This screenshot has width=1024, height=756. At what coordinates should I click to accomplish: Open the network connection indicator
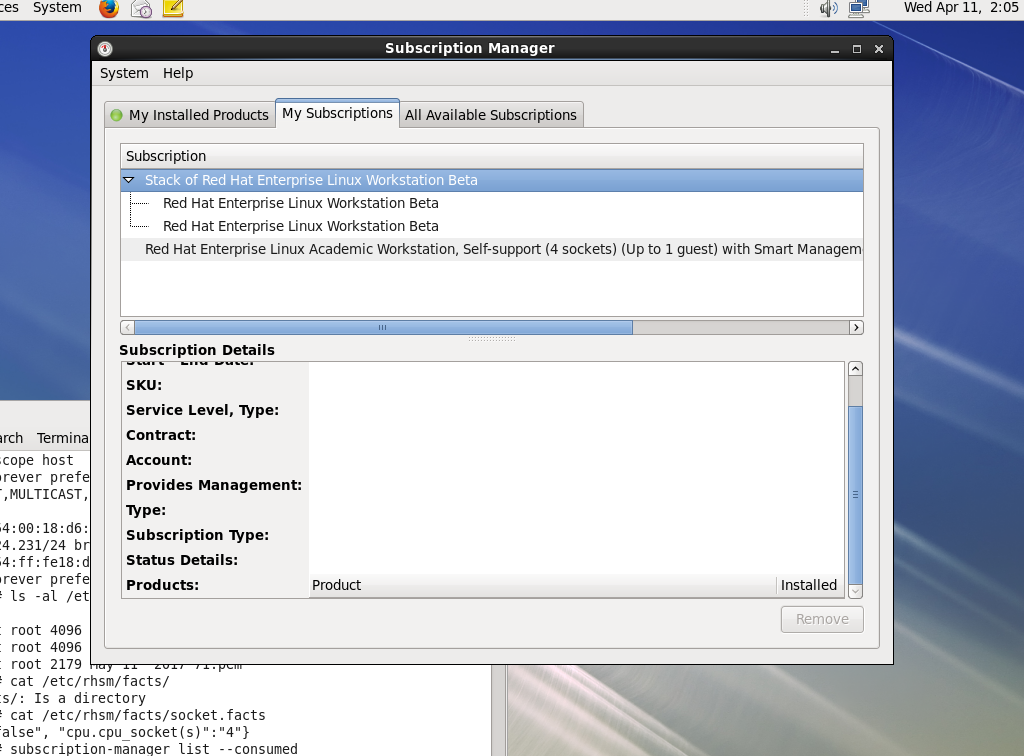(x=859, y=8)
